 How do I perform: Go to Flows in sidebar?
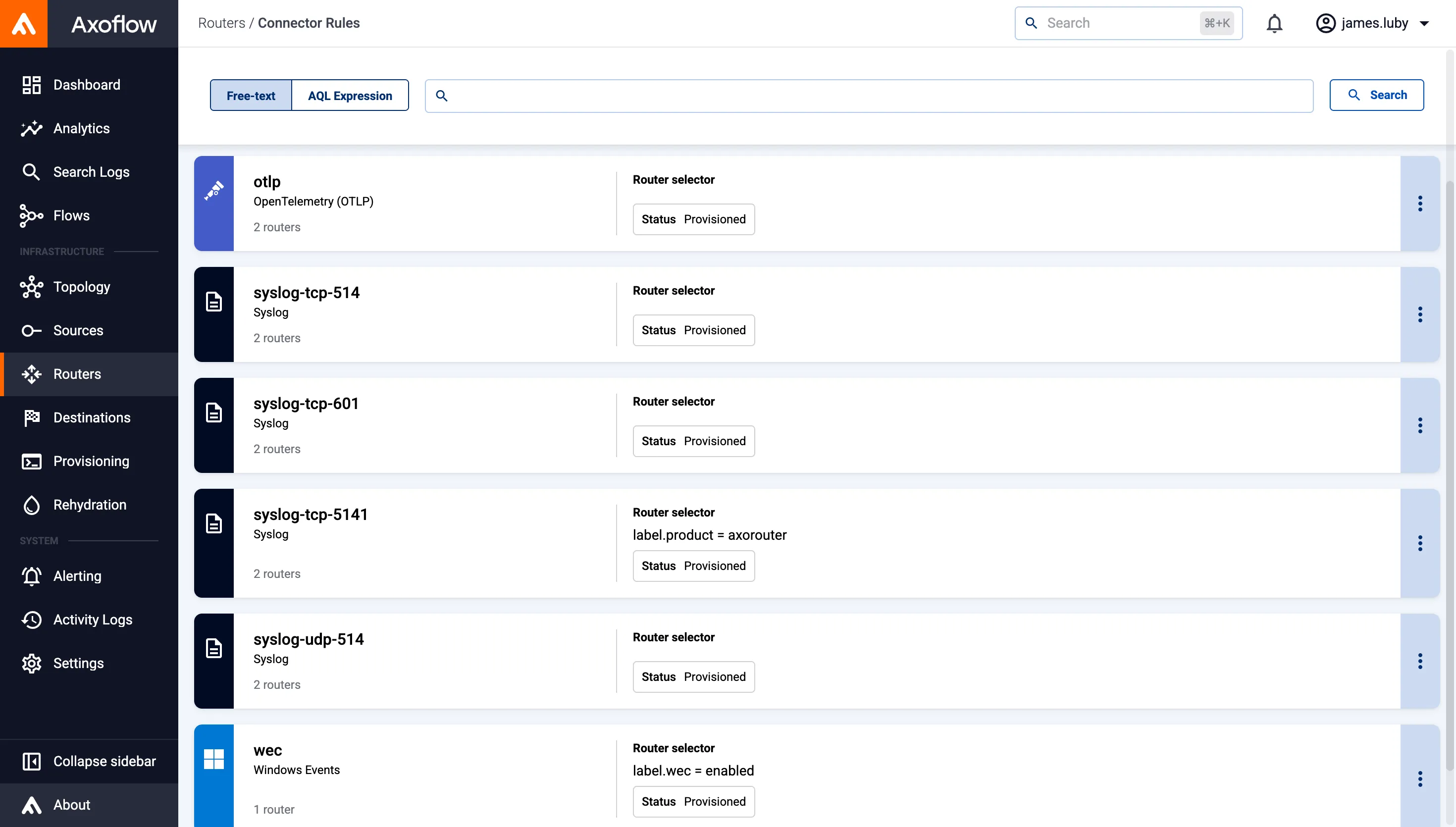[x=71, y=215]
